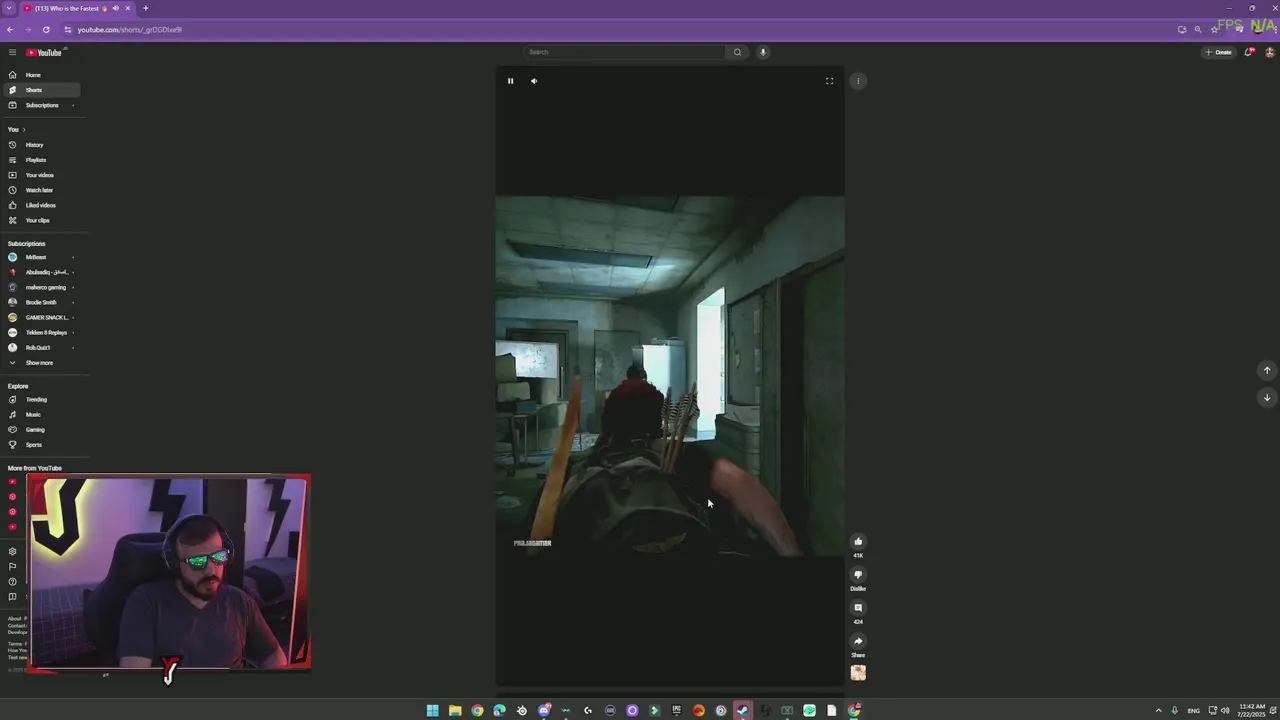Open the Create button menu
Viewport: 1280px width, 720px height.
pyautogui.click(x=1219, y=52)
